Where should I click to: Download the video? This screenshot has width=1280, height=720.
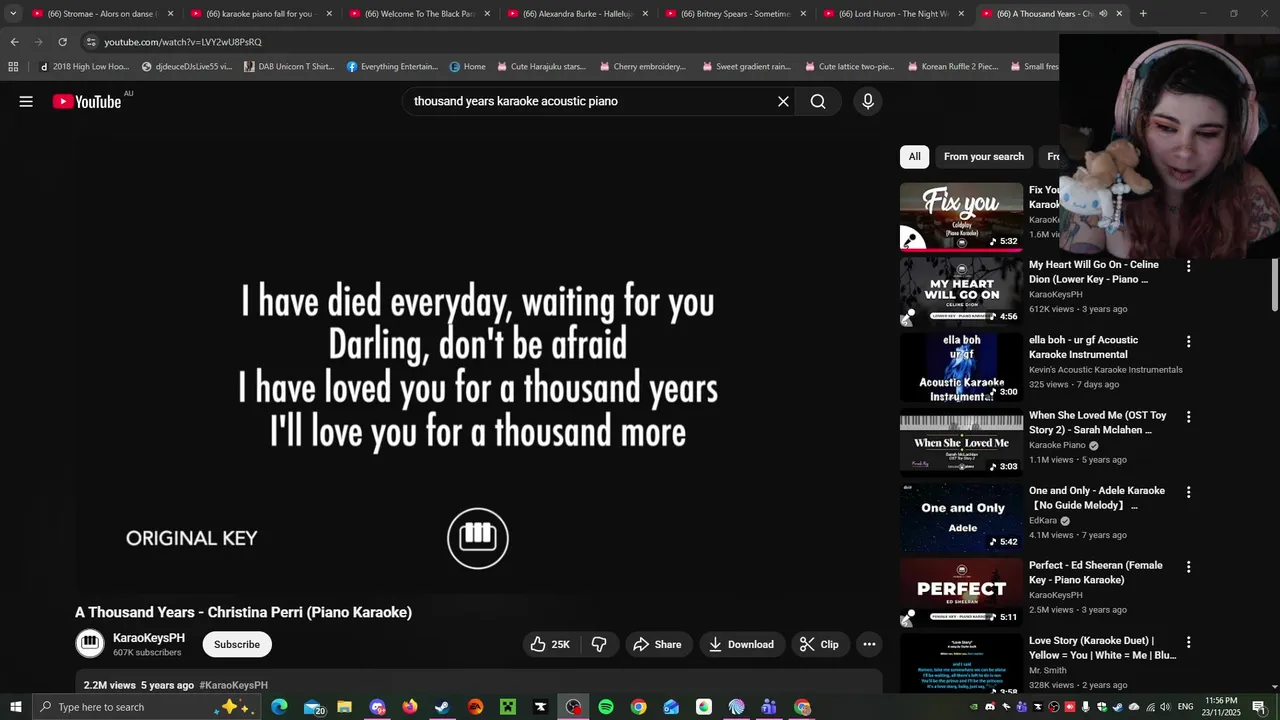741,644
